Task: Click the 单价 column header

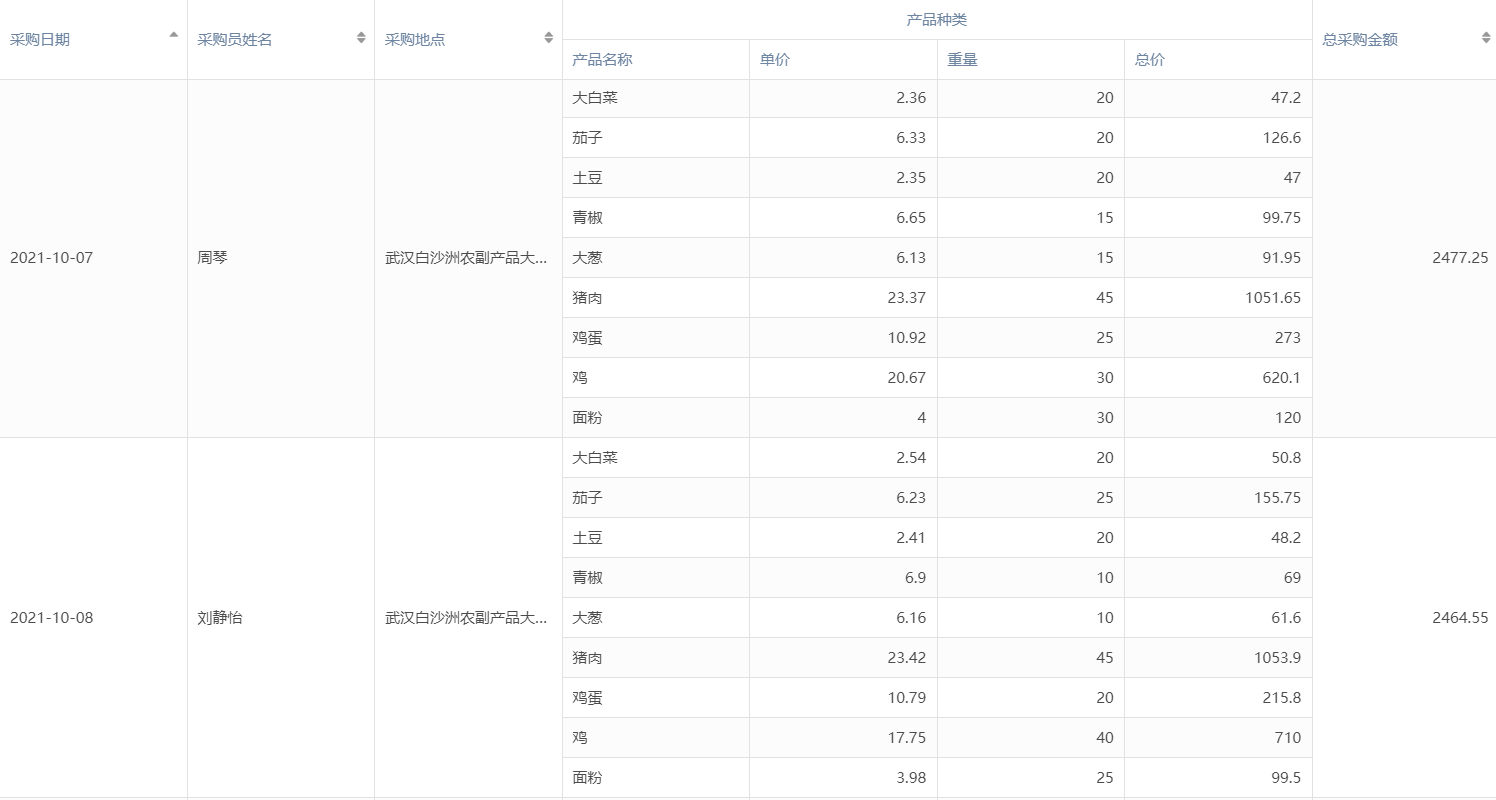Action: [775, 60]
